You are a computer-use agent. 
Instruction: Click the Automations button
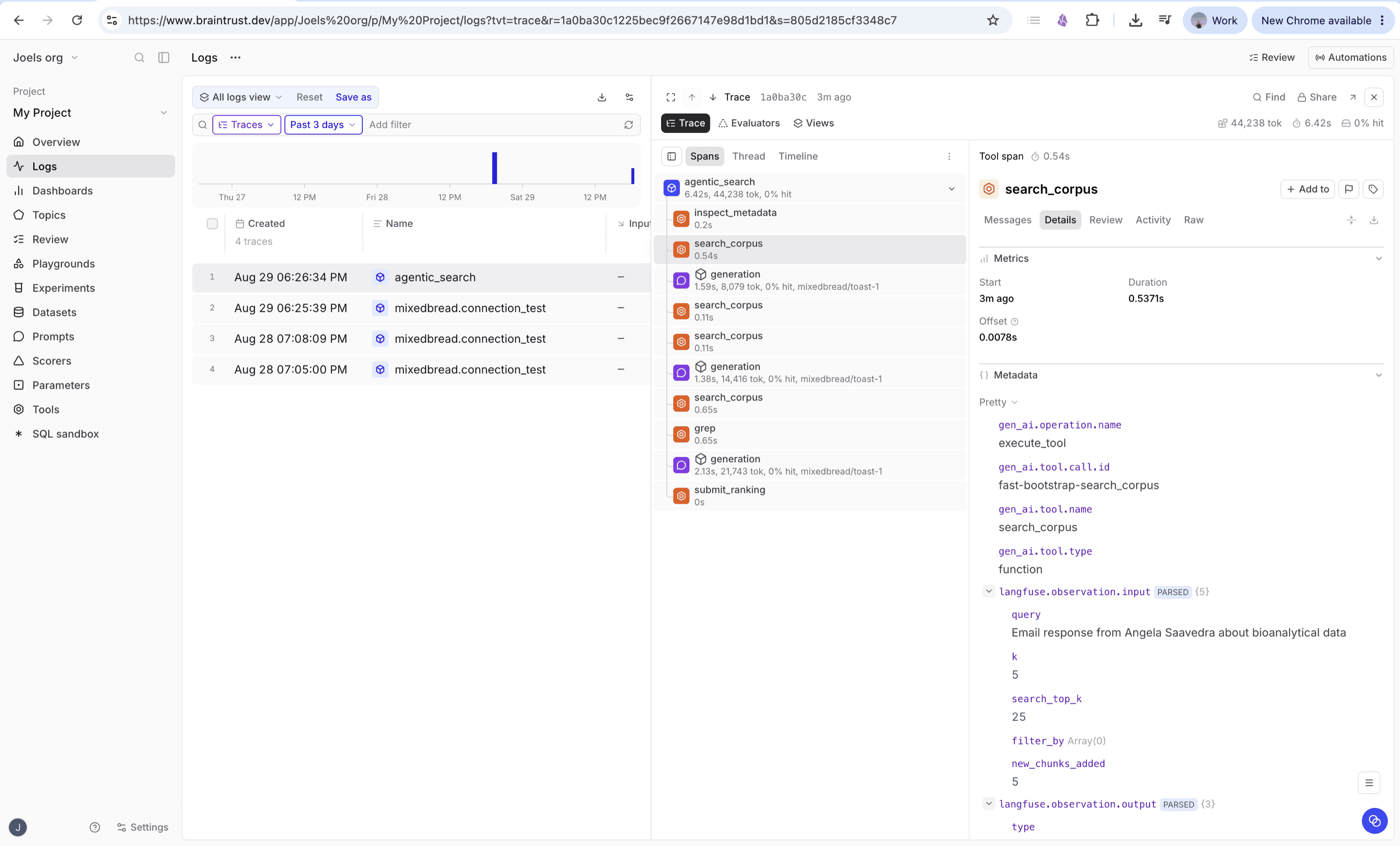pyautogui.click(x=1351, y=57)
